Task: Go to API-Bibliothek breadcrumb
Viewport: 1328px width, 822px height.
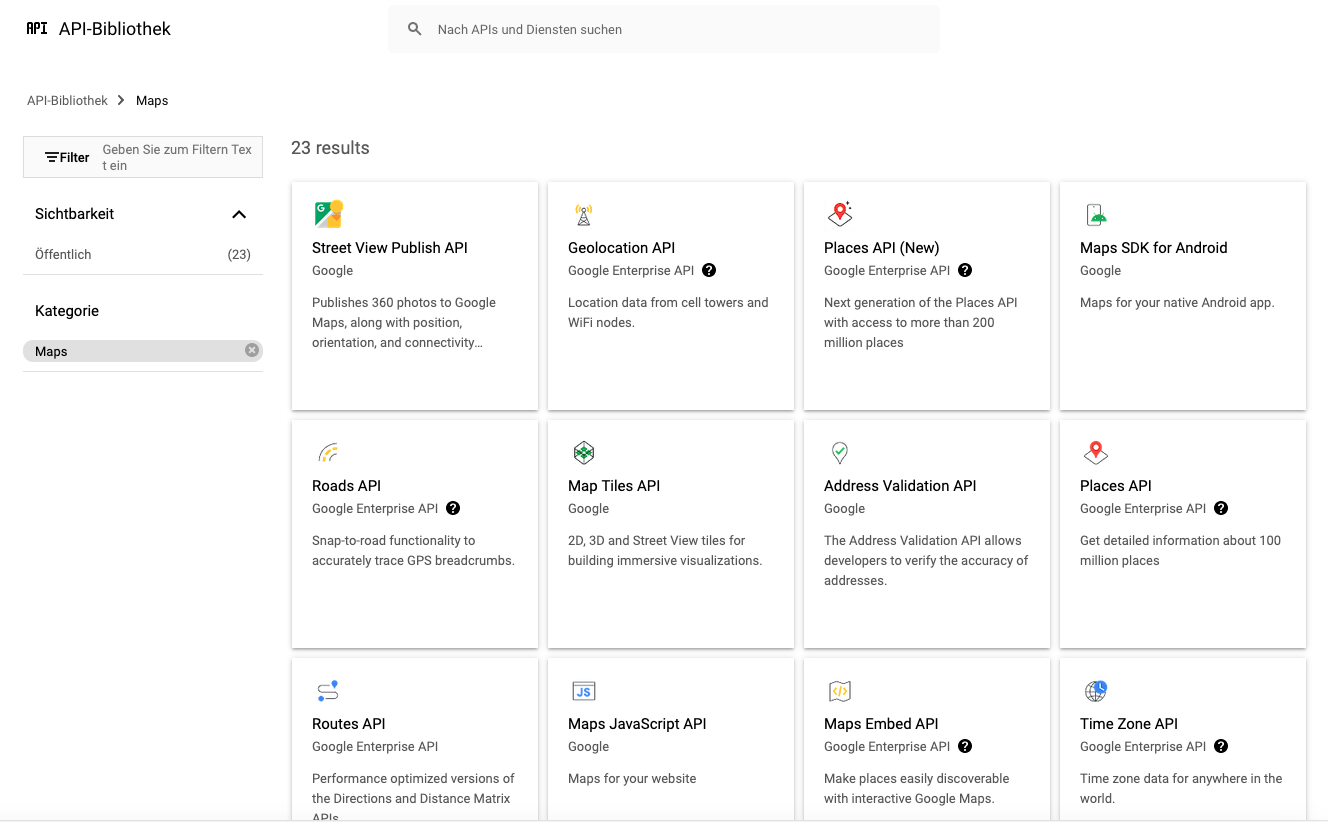Action: 67,100
